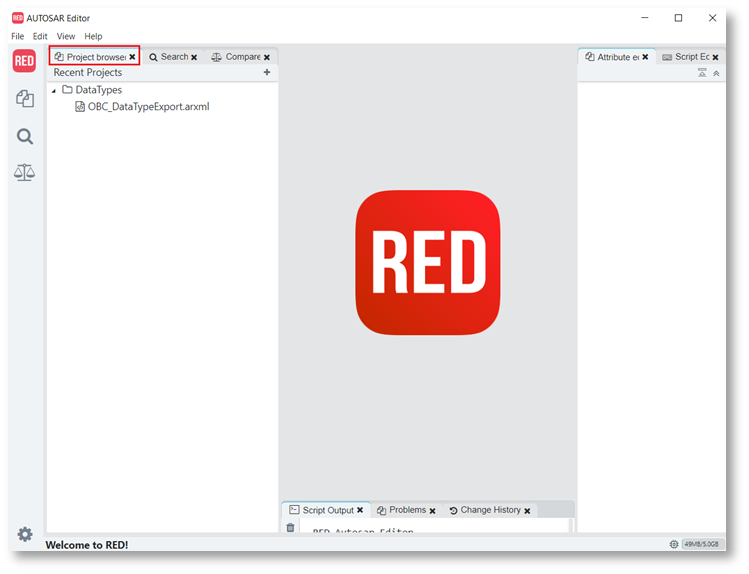Close the Script Editor tab
This screenshot has width=749, height=574.
[716, 57]
